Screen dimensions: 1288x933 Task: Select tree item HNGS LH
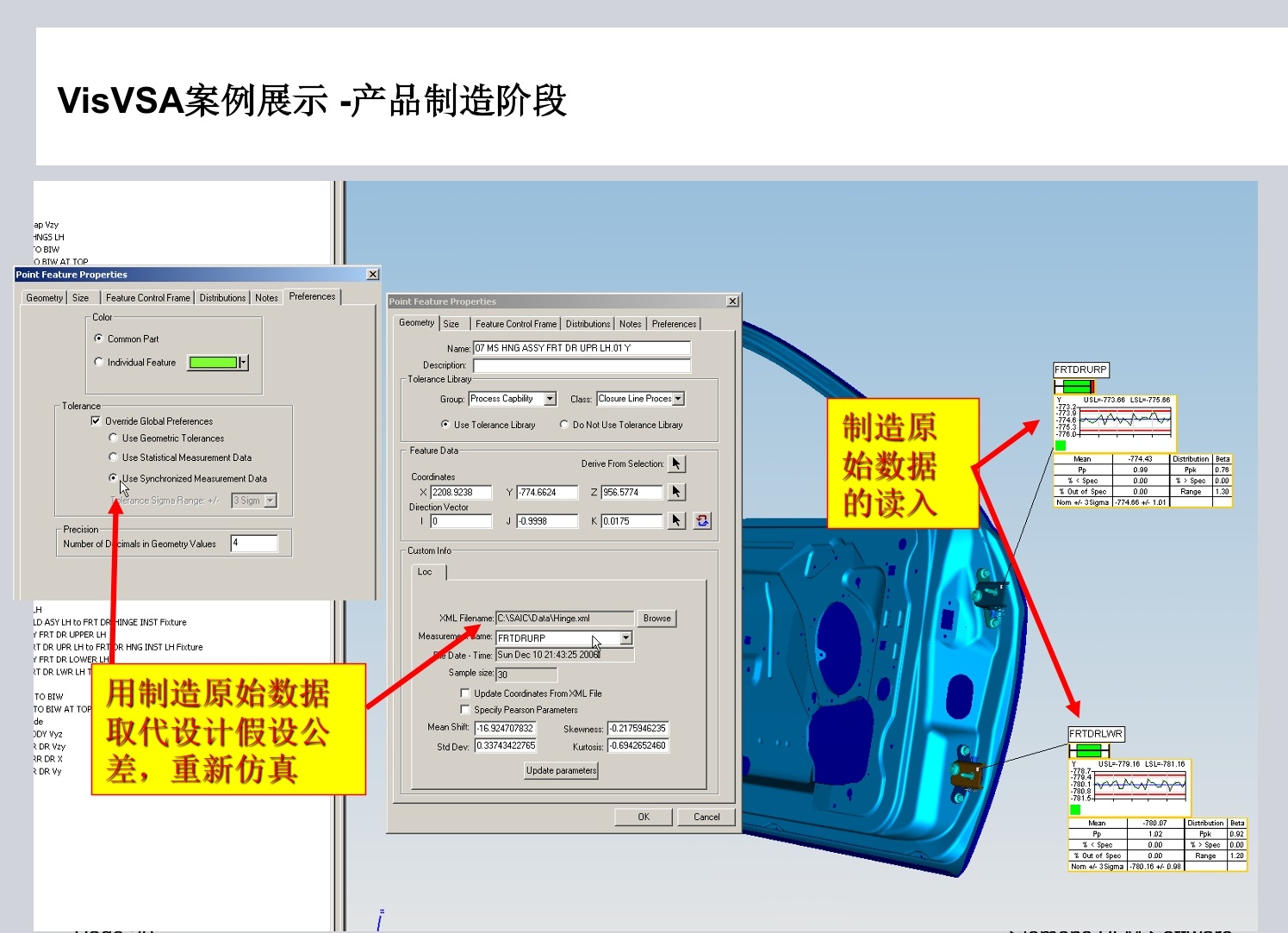(x=49, y=237)
